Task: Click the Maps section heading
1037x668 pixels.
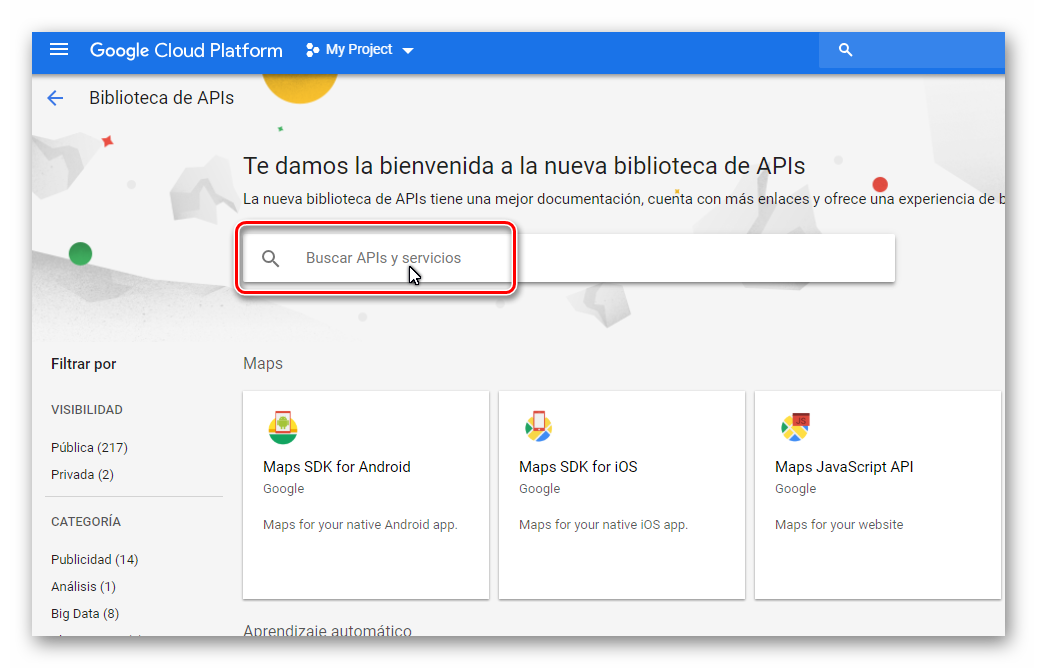Action: pos(263,364)
